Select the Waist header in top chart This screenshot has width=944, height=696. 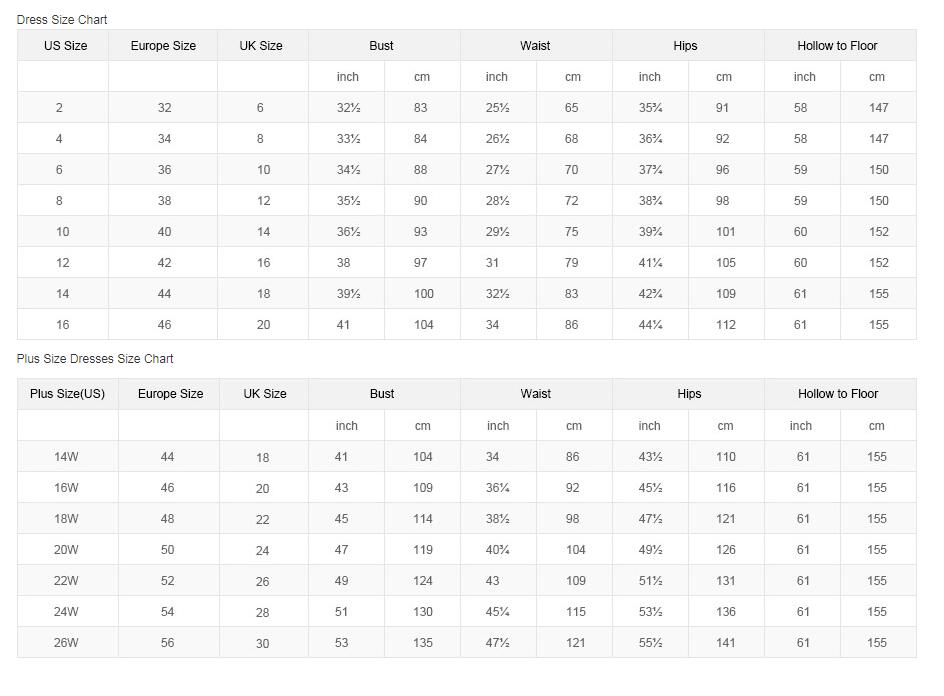[x=535, y=46]
